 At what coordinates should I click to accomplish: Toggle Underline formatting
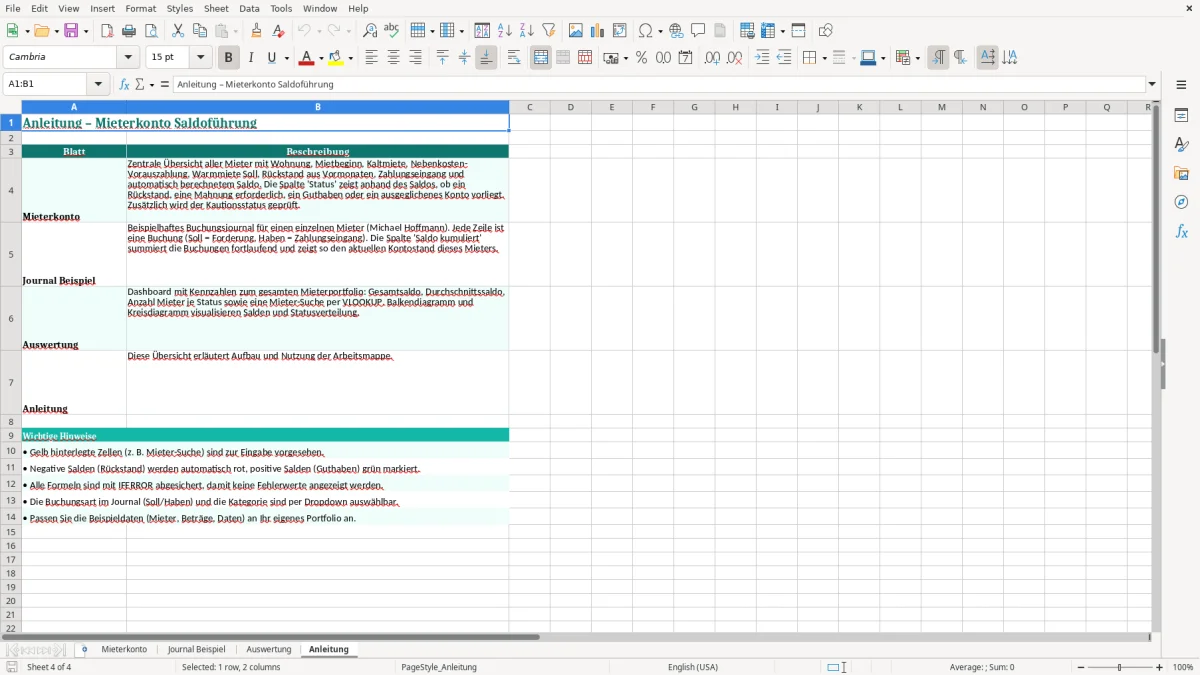point(271,58)
